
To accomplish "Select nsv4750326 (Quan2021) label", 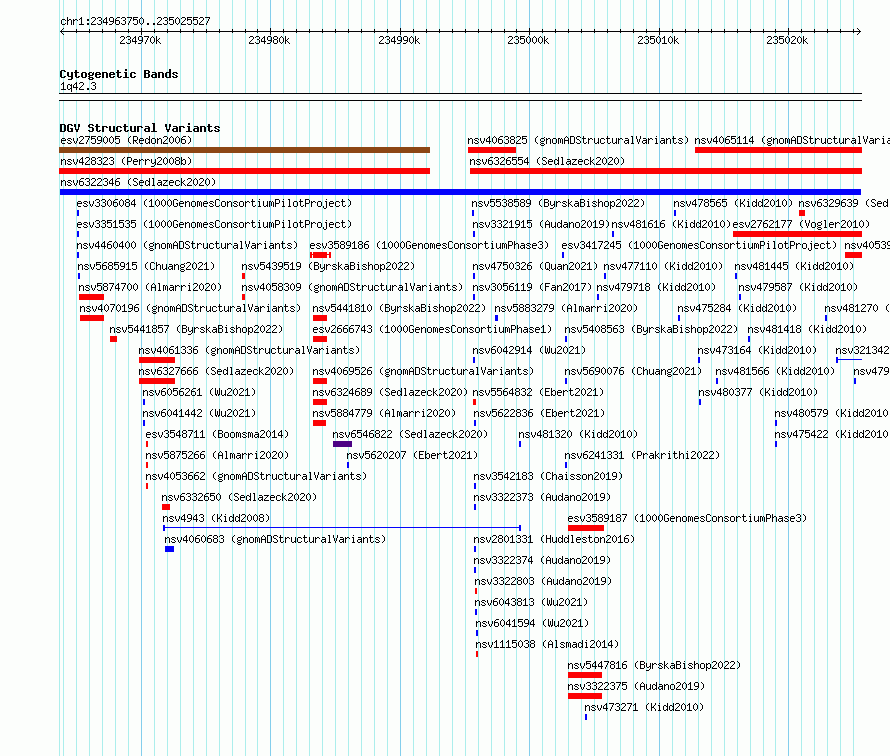I will [535, 266].
